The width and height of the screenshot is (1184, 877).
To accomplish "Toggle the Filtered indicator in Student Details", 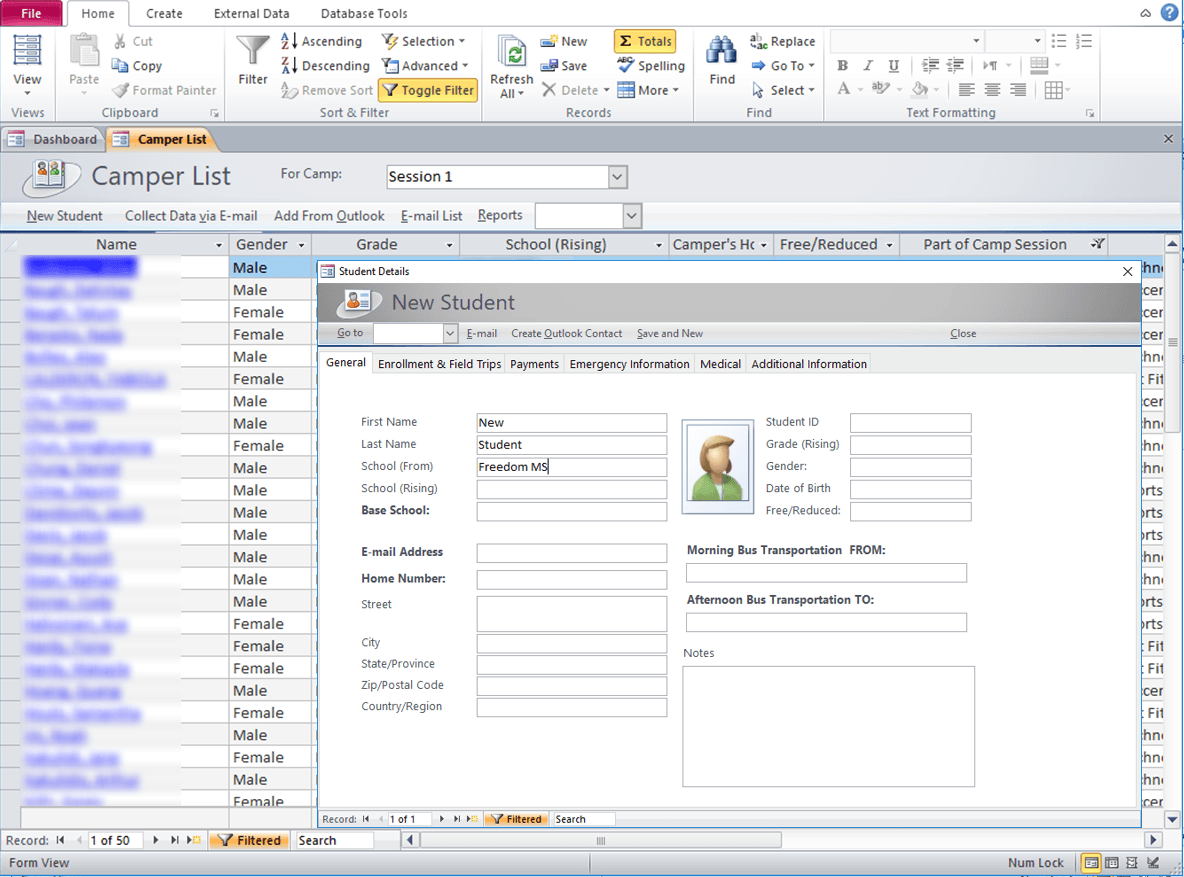I will point(515,819).
